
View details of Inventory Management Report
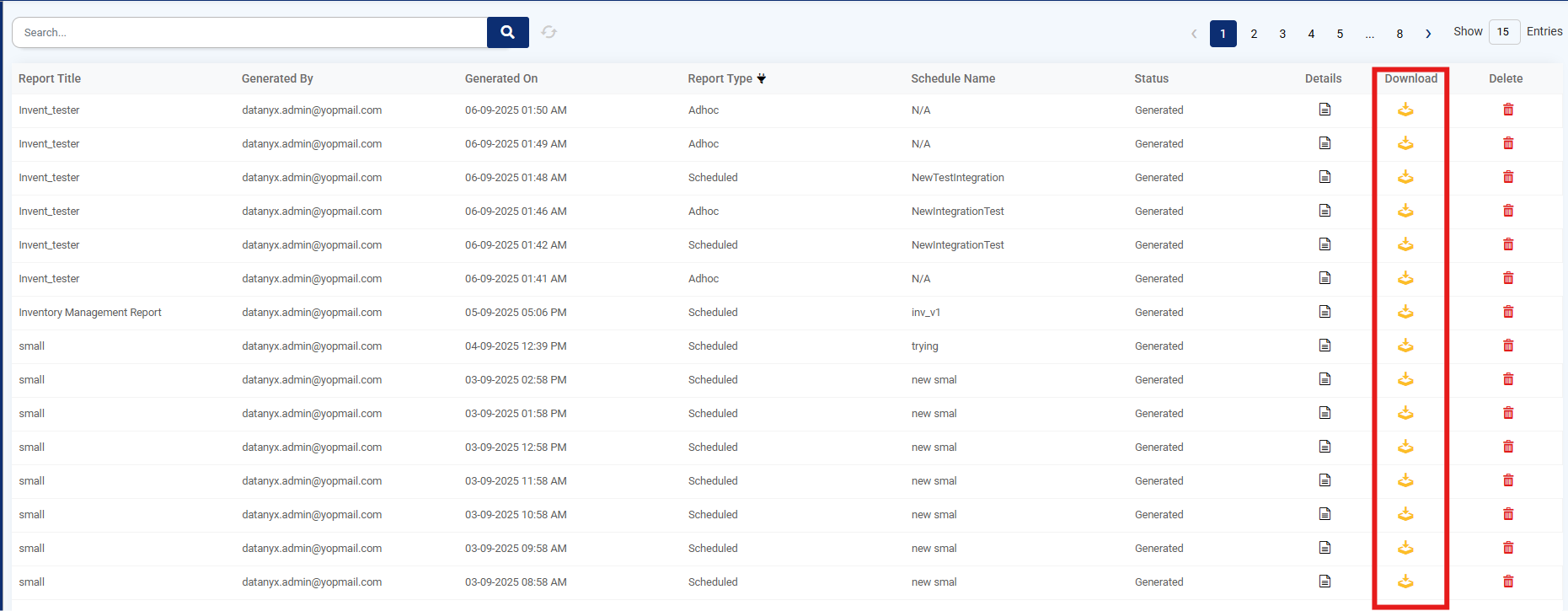pyautogui.click(x=1325, y=312)
